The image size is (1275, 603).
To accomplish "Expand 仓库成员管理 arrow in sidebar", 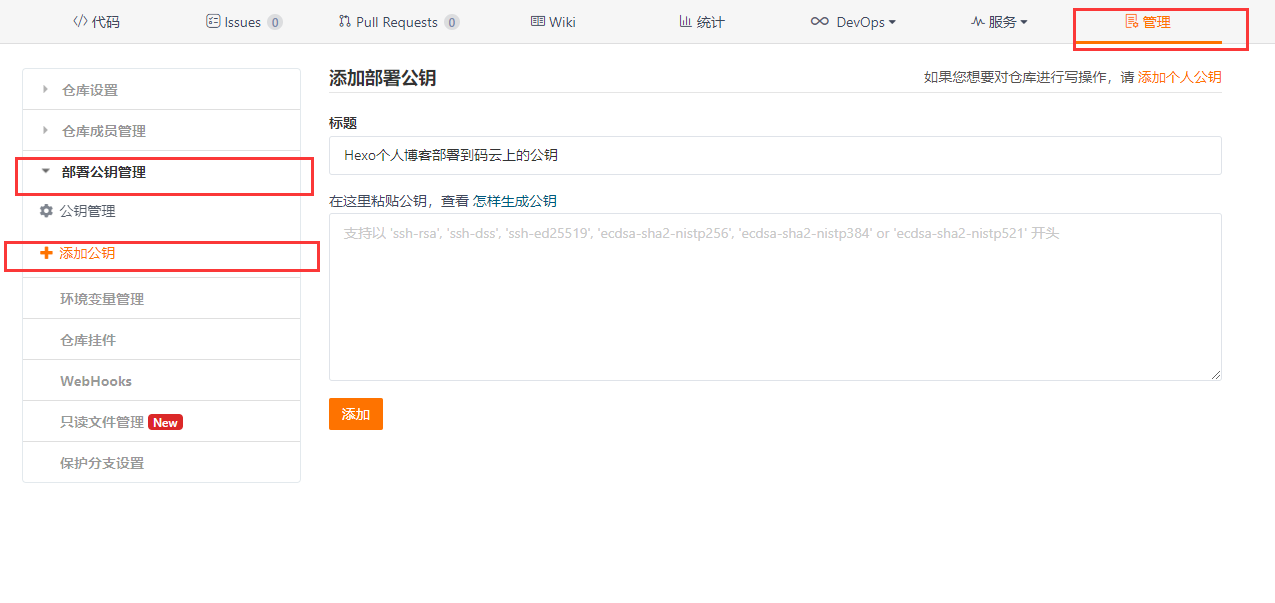I will [45, 130].
